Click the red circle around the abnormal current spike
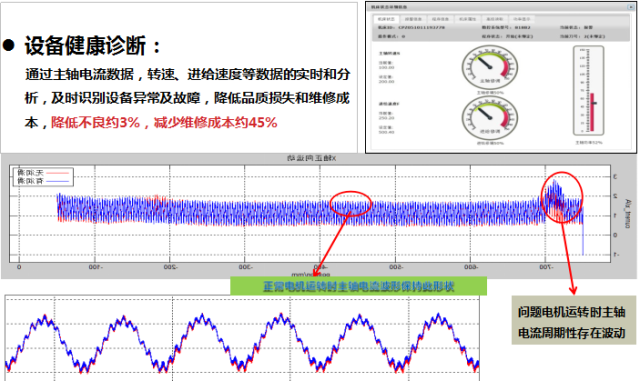Viewport: 640px width, 381px height. tap(562, 197)
